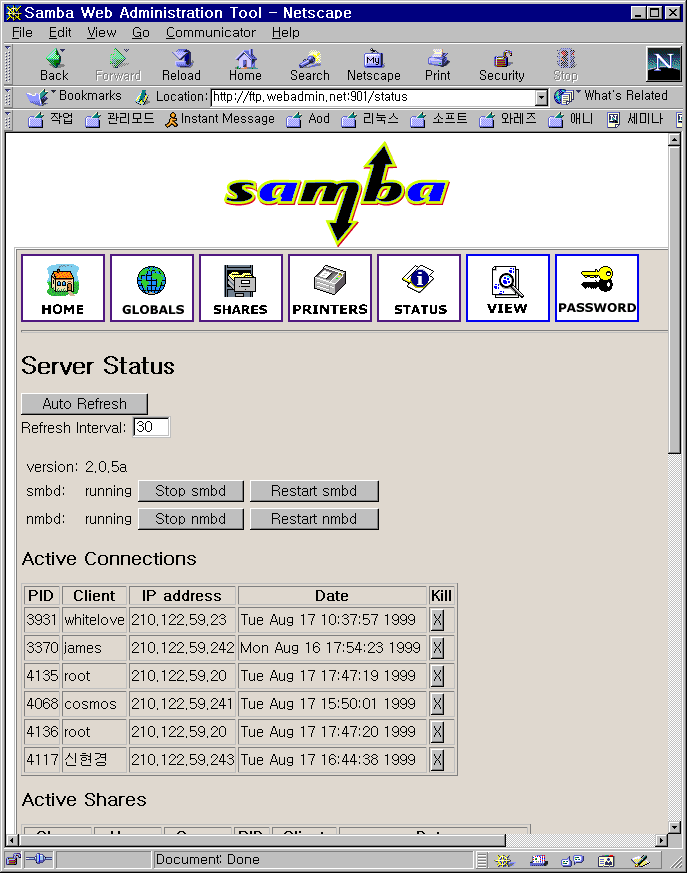Kill the root connection PID 4135
The height and width of the screenshot is (873, 687).
(x=438, y=676)
